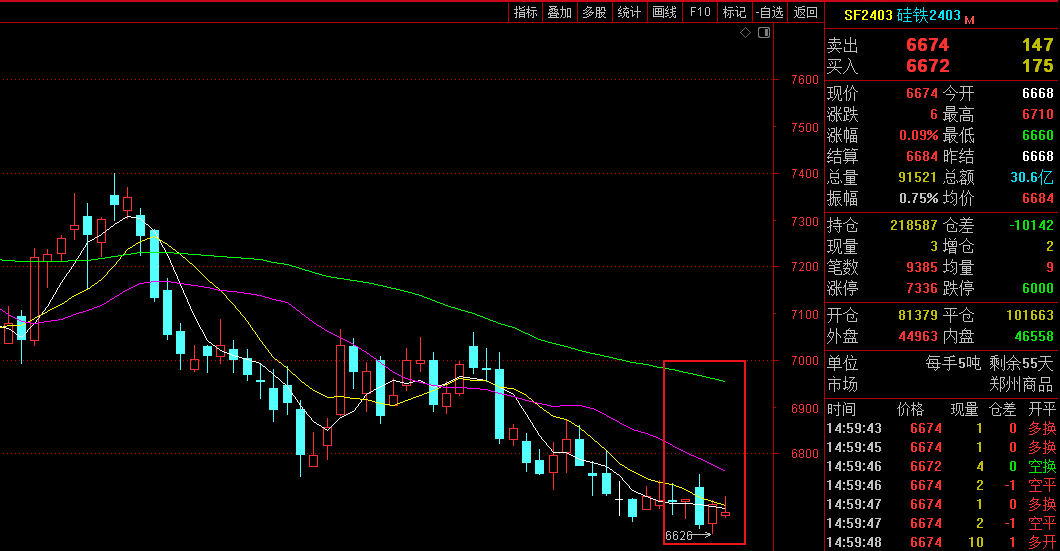This screenshot has width=1060, height=551.
Task: Click the diamond icon above the chart
Action: point(745,33)
